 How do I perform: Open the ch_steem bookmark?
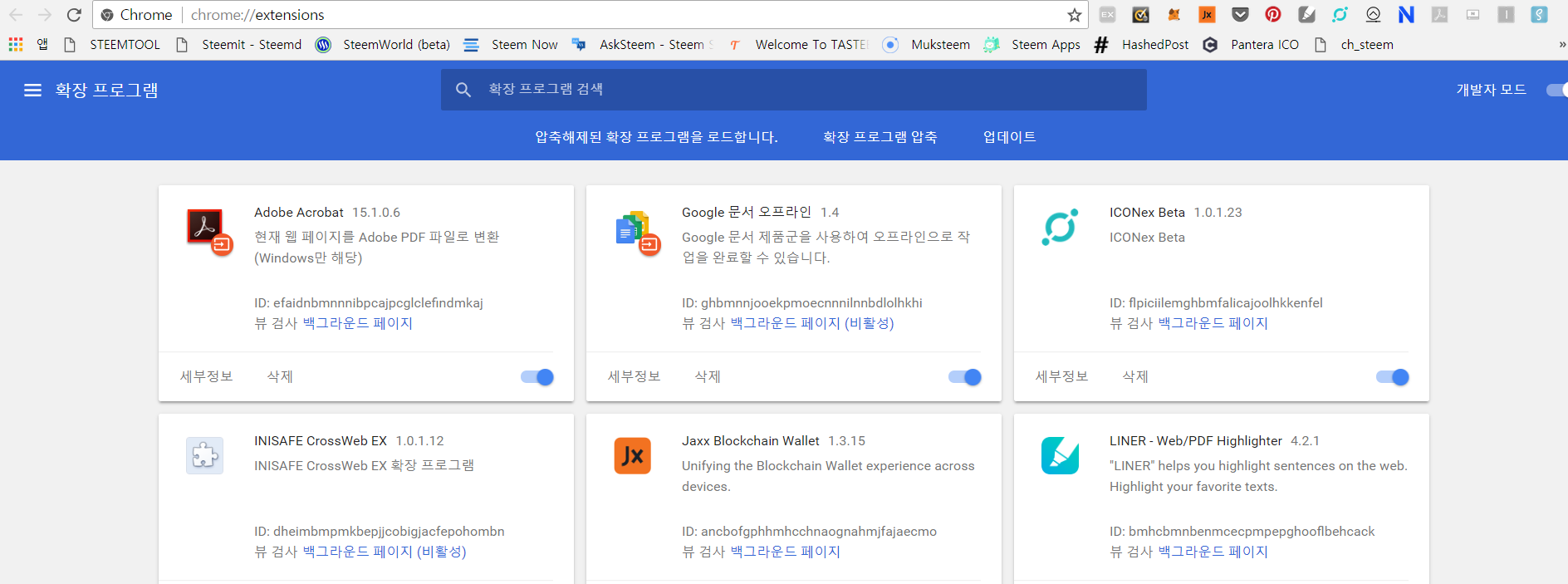[x=1354, y=45]
